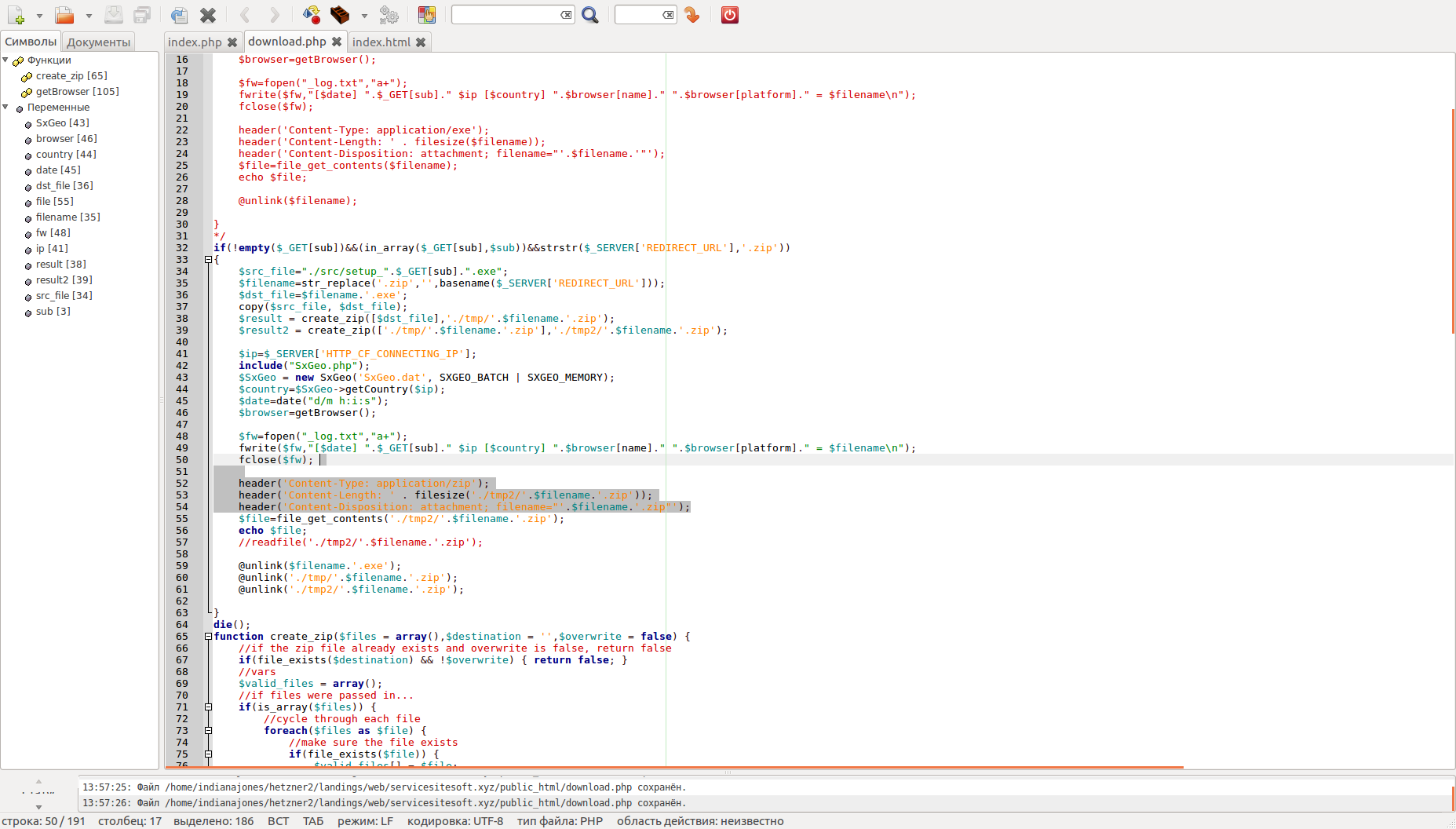Select result2 [39] variable
The image size is (1456, 829).
pyautogui.click(x=64, y=280)
